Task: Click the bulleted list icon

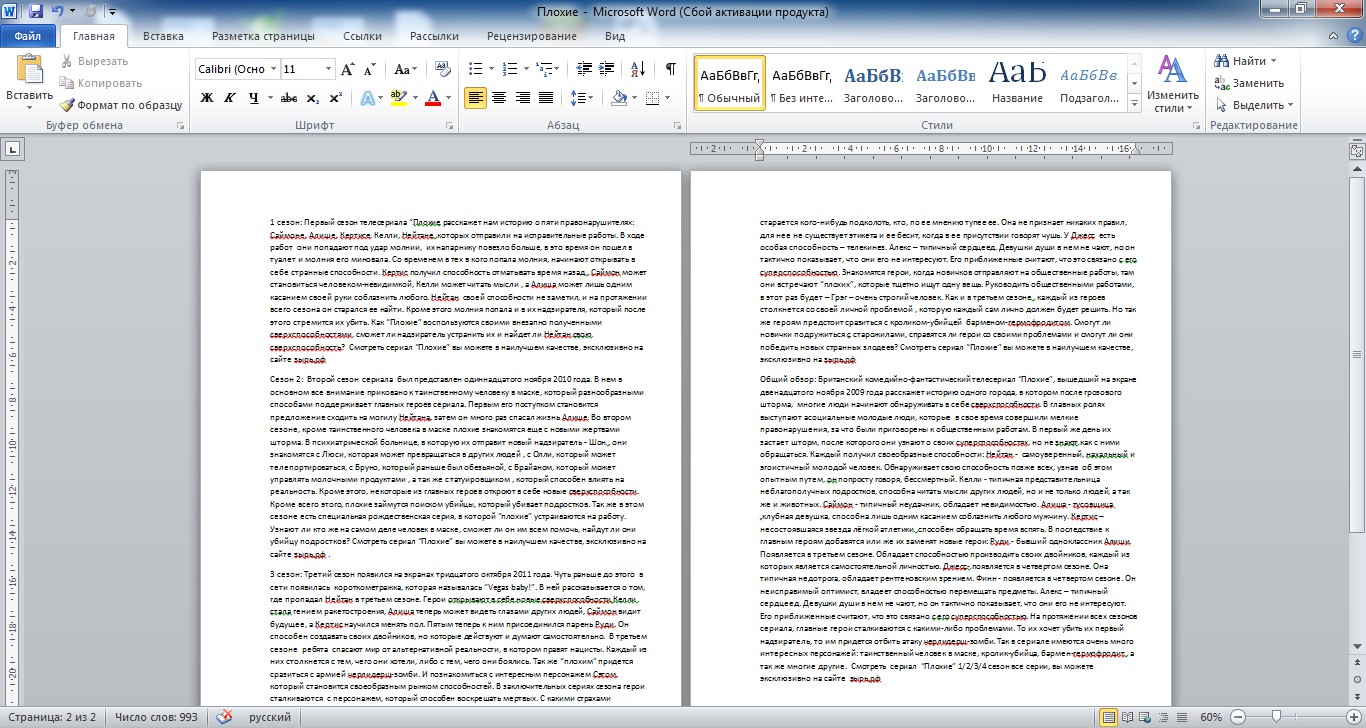Action: coord(475,69)
